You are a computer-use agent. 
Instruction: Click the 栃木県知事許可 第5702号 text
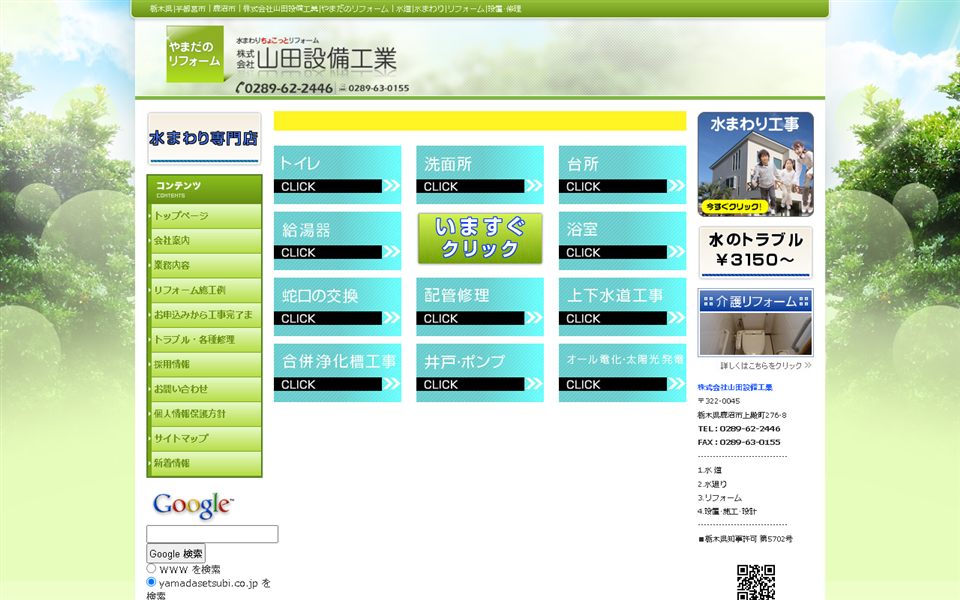click(746, 539)
